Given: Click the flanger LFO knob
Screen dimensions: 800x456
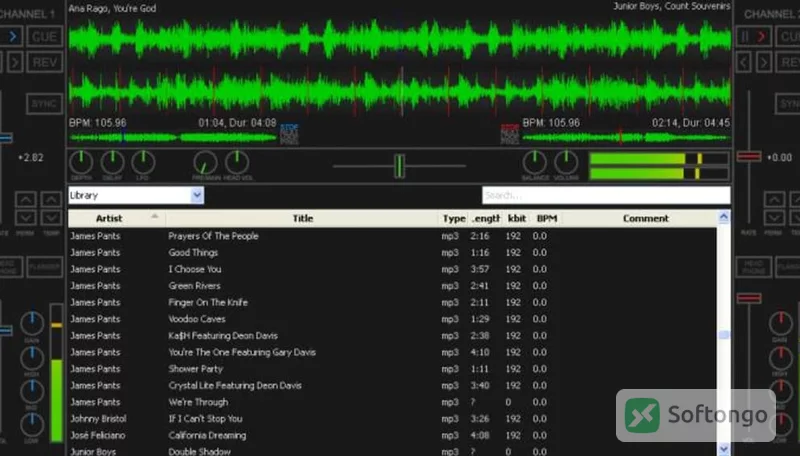Looking at the screenshot, I should coord(143,163).
